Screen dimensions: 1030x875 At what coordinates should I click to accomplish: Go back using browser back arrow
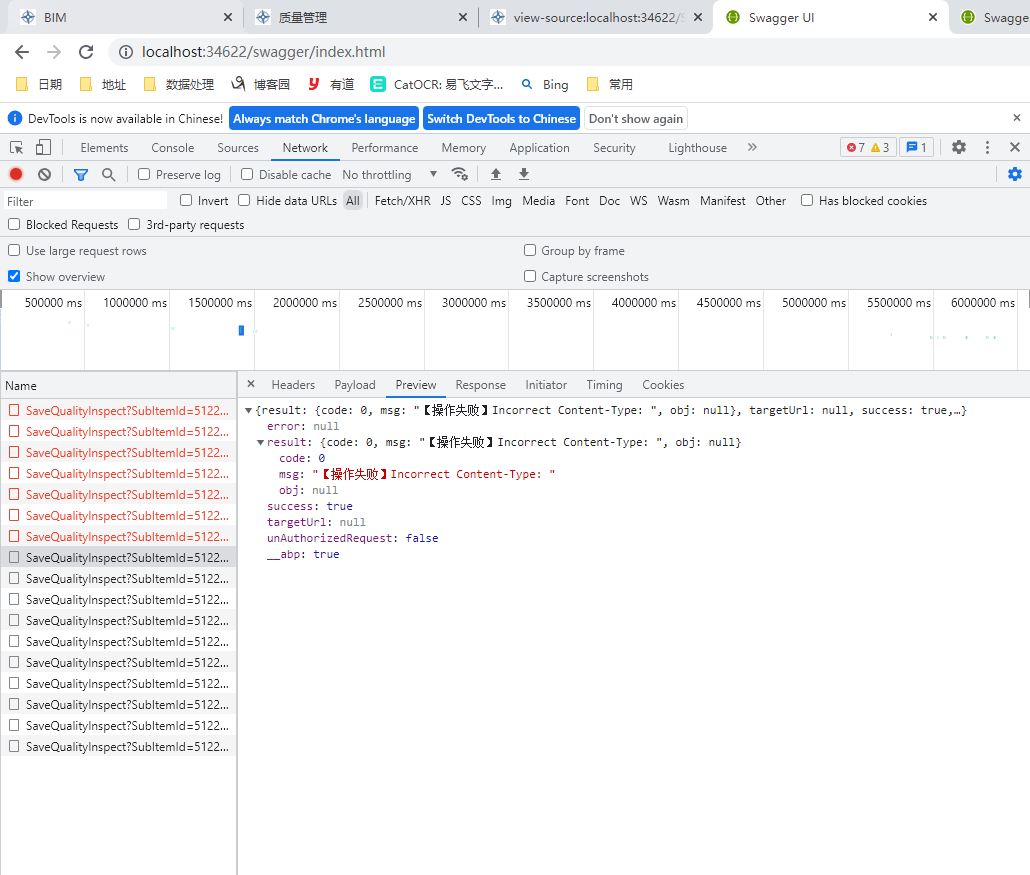[x=22, y=52]
